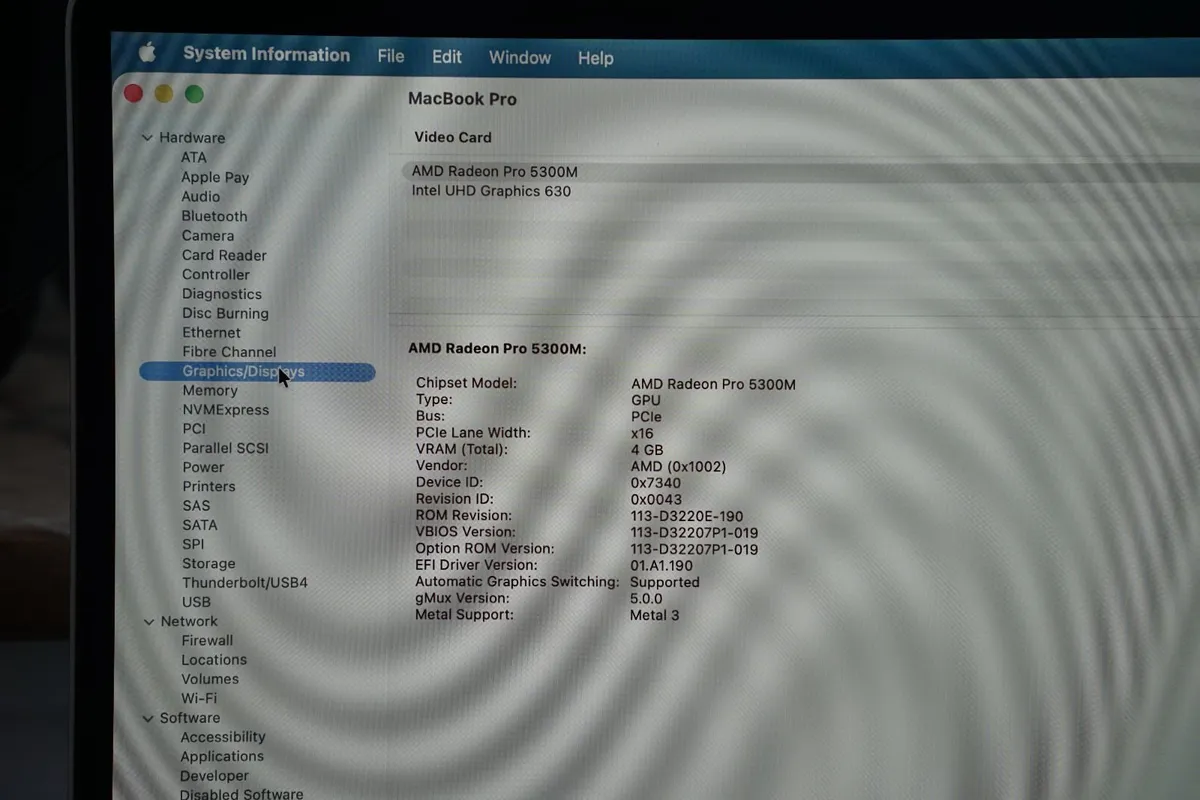This screenshot has height=800, width=1200.
Task: Select Power in the Hardware list
Action: 203,467
